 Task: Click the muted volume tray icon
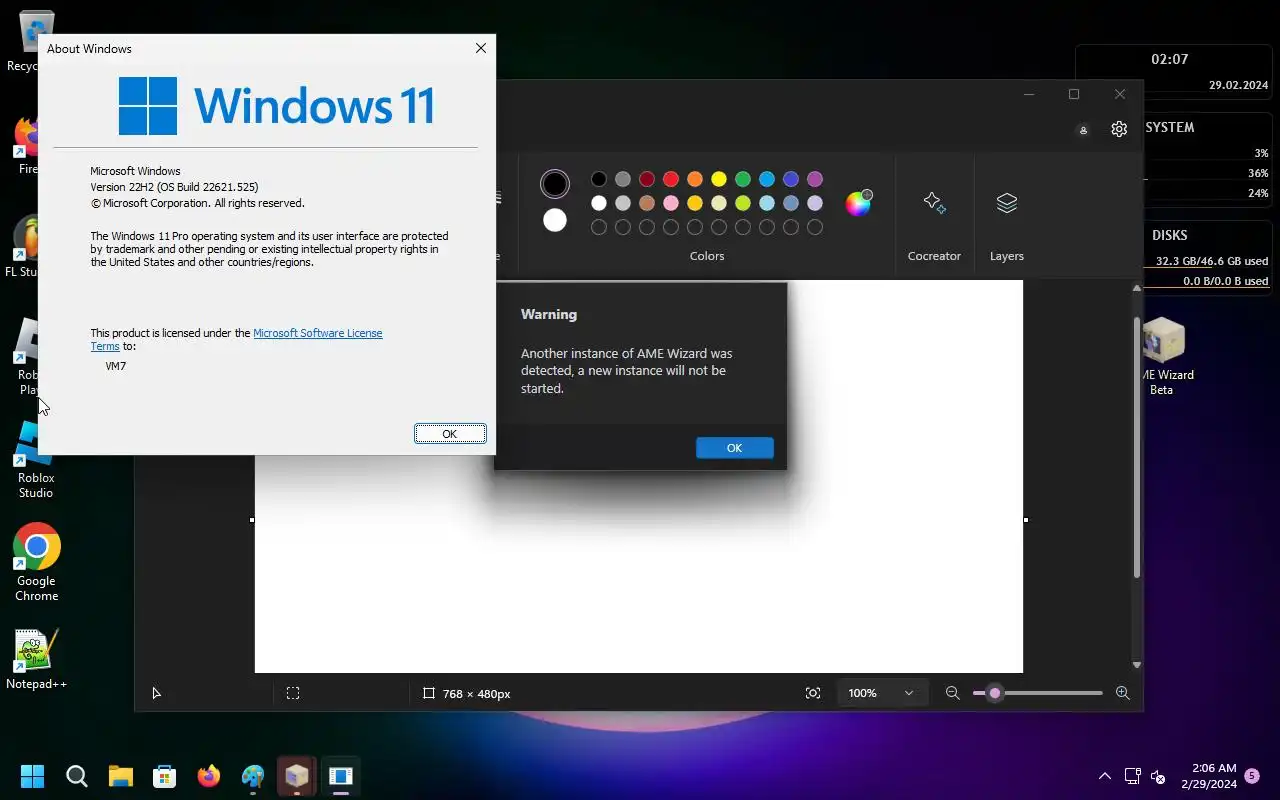[1158, 776]
